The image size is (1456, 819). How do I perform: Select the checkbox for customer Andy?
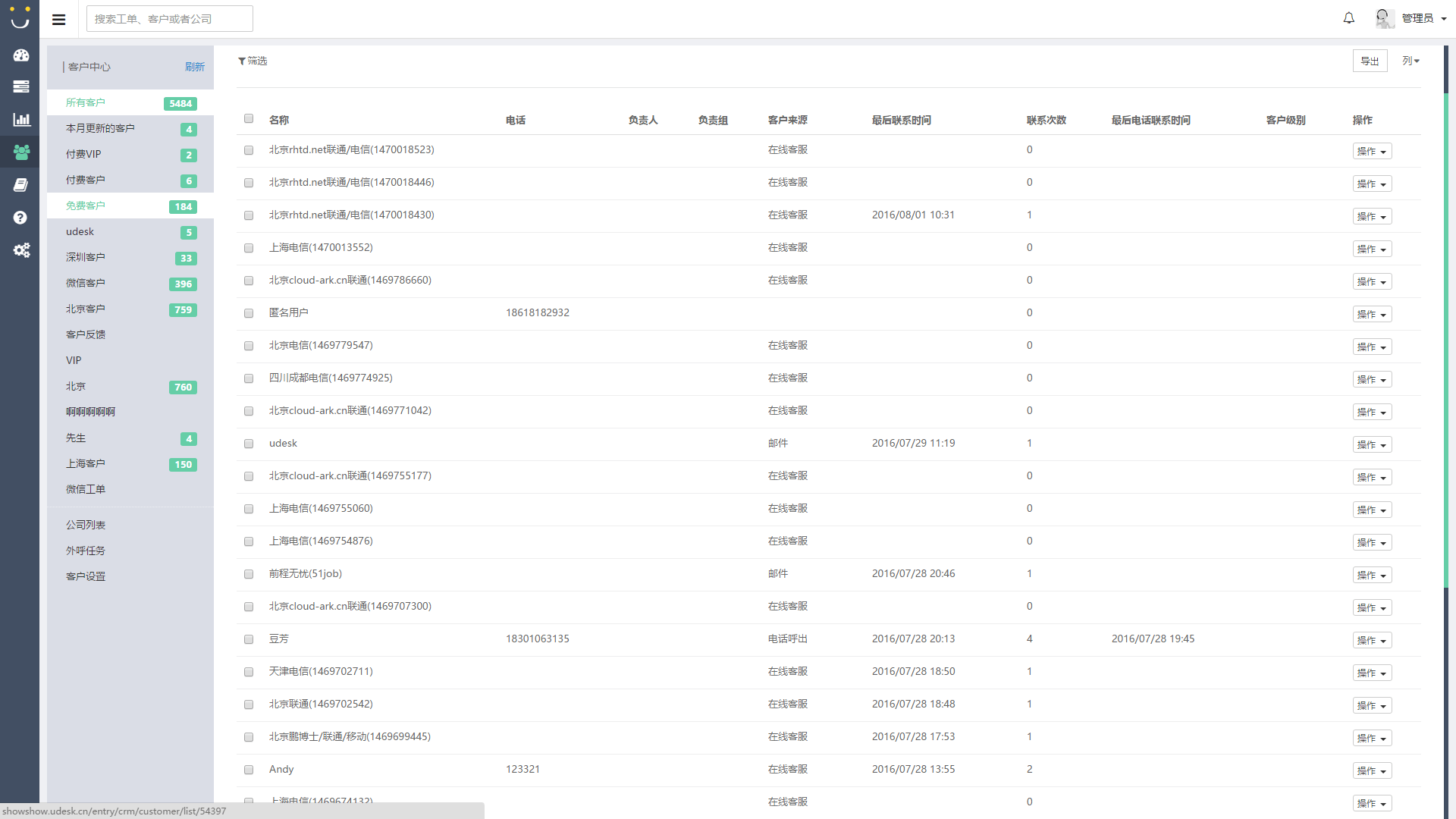(x=249, y=770)
